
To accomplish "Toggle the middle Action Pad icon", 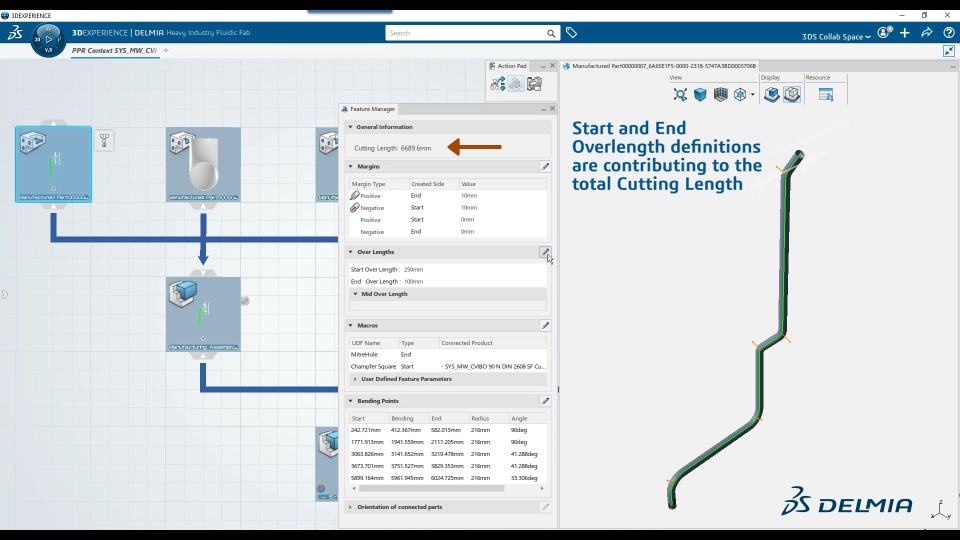I will [516, 83].
